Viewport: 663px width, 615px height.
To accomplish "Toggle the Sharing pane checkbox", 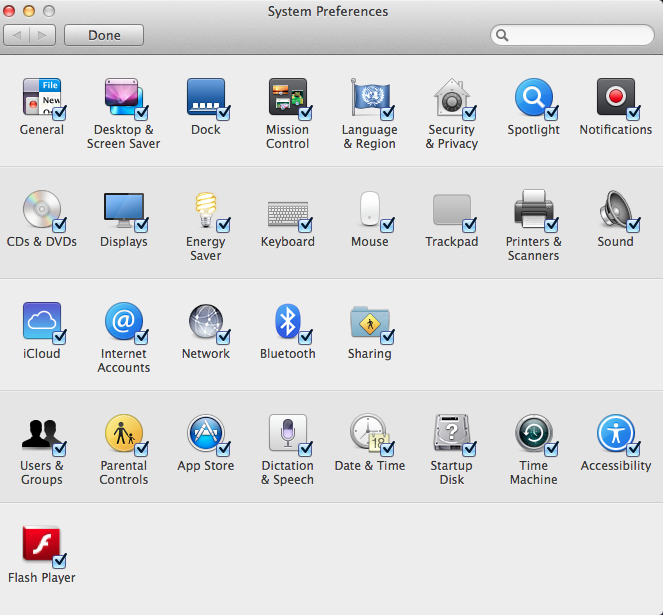I will point(387,337).
